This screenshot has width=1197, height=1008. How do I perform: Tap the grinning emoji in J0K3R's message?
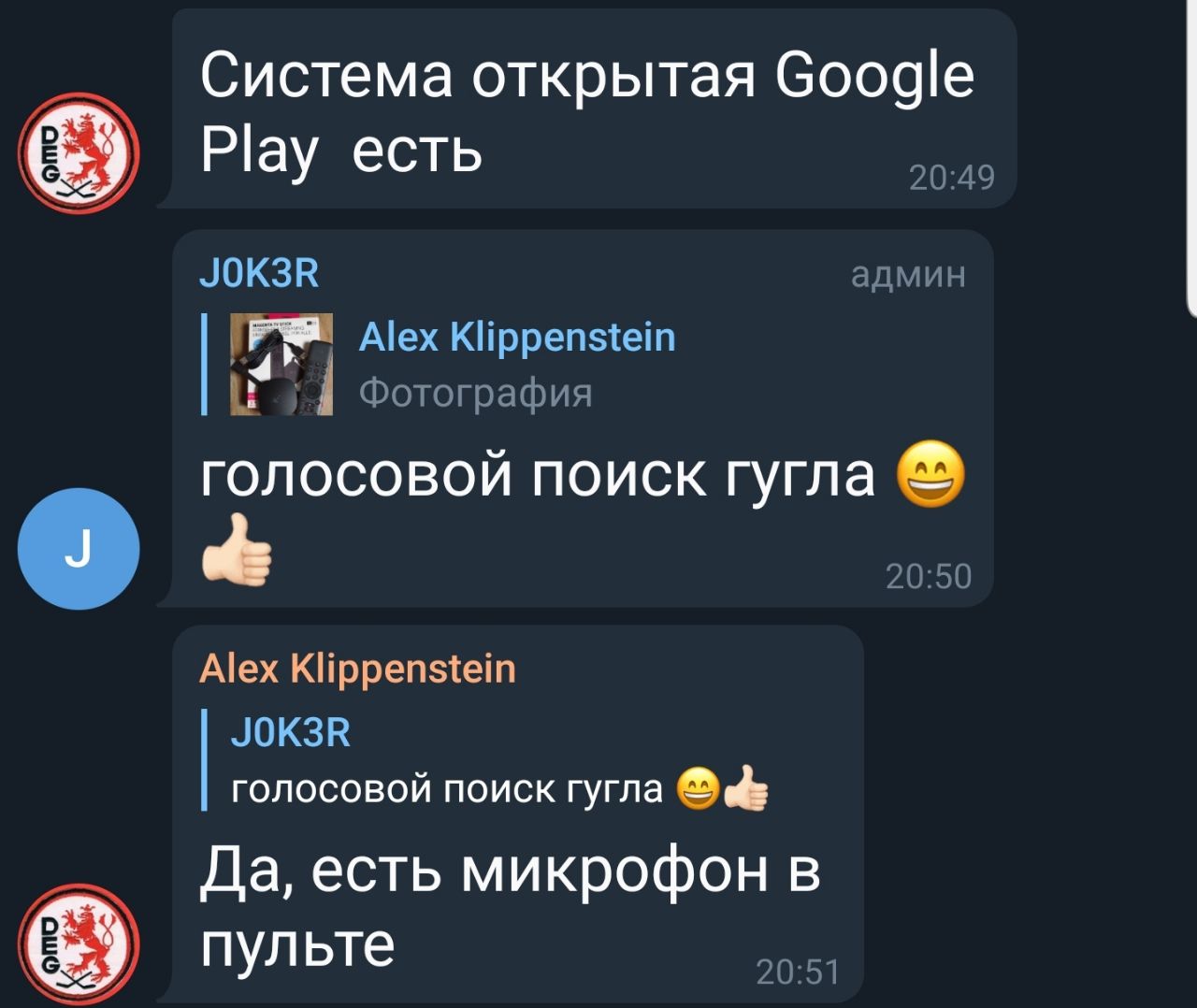930,477
